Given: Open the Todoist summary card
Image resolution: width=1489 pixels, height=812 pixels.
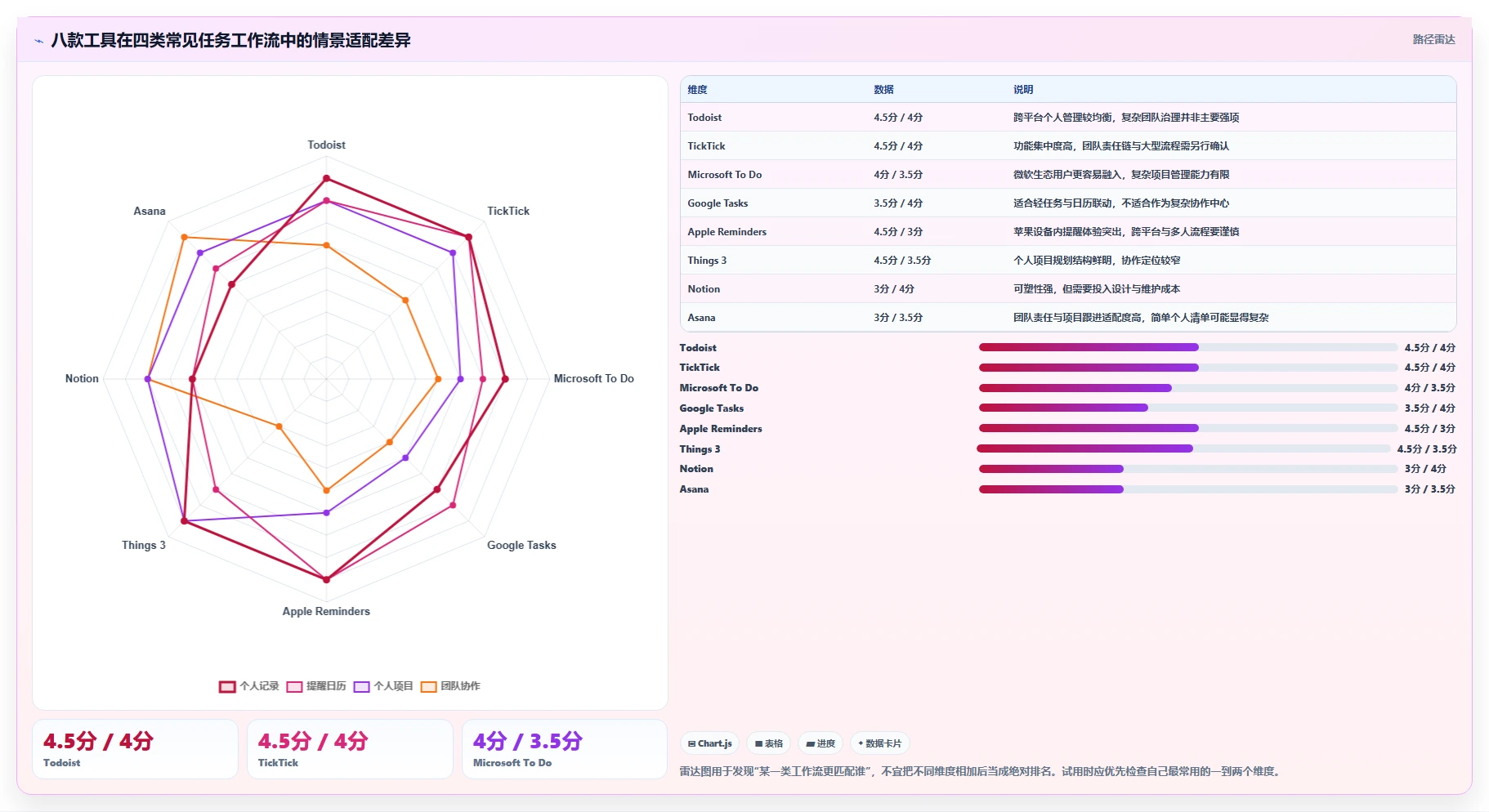Looking at the screenshot, I should coord(135,749).
